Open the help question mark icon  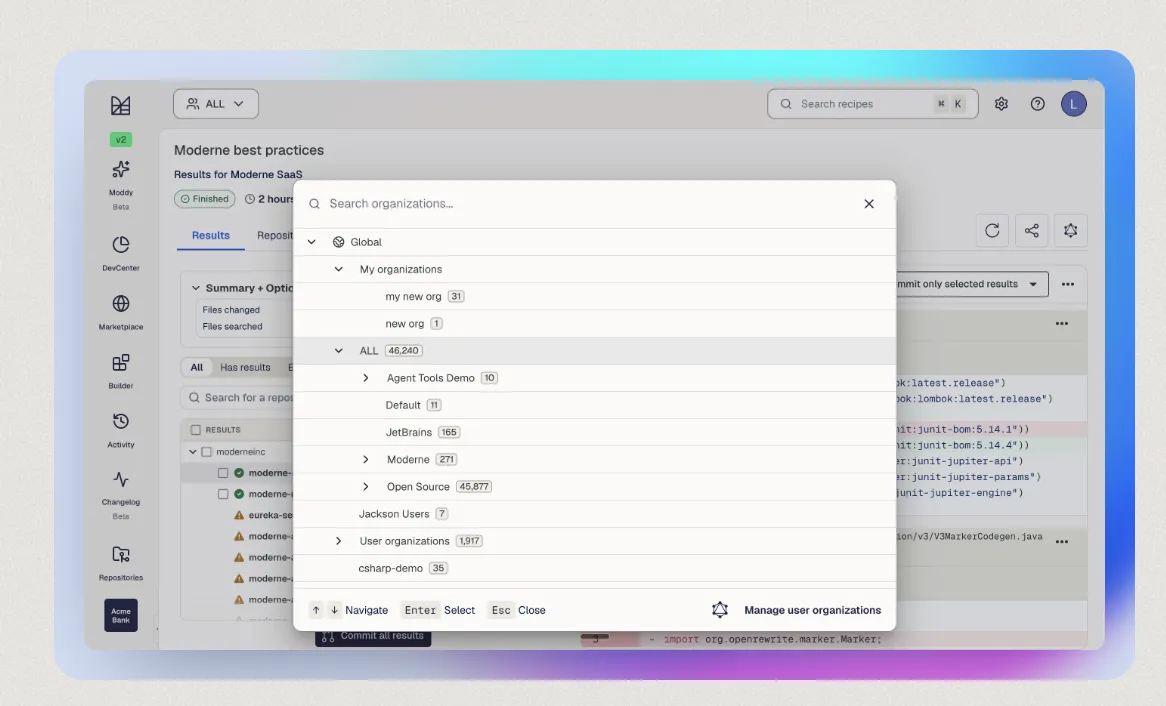(1037, 104)
